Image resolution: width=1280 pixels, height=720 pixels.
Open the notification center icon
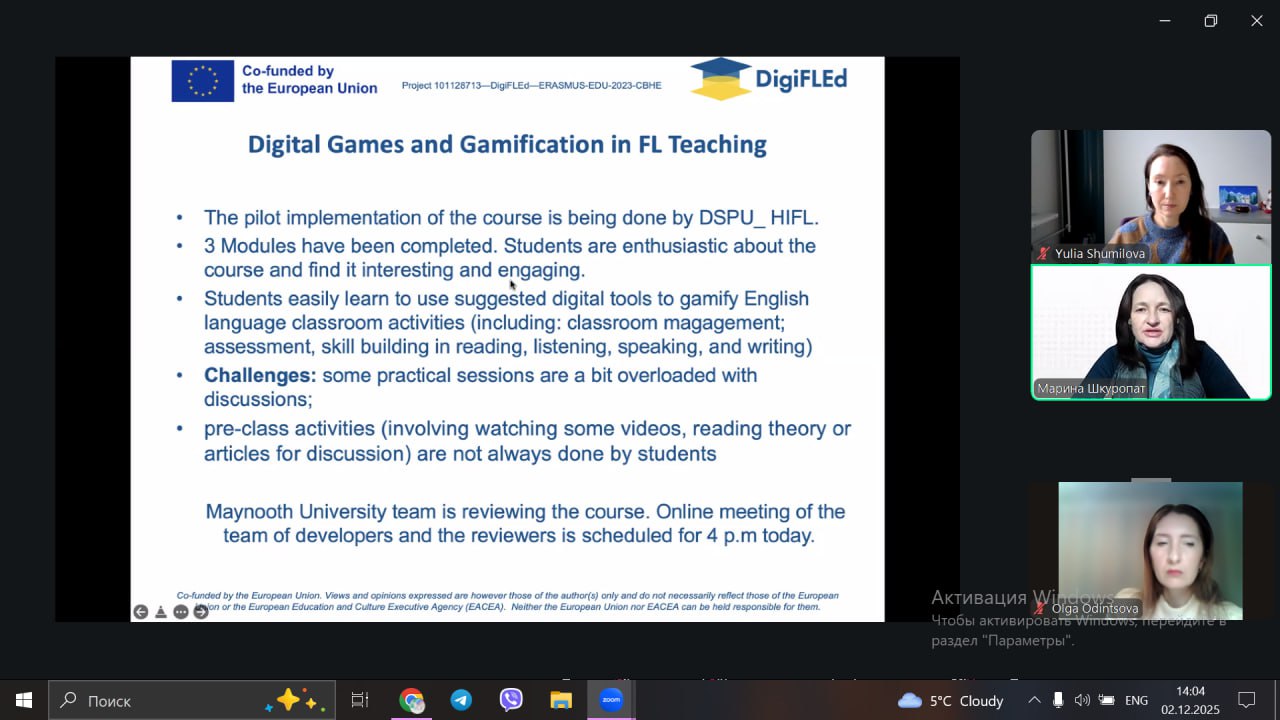[1246, 700]
